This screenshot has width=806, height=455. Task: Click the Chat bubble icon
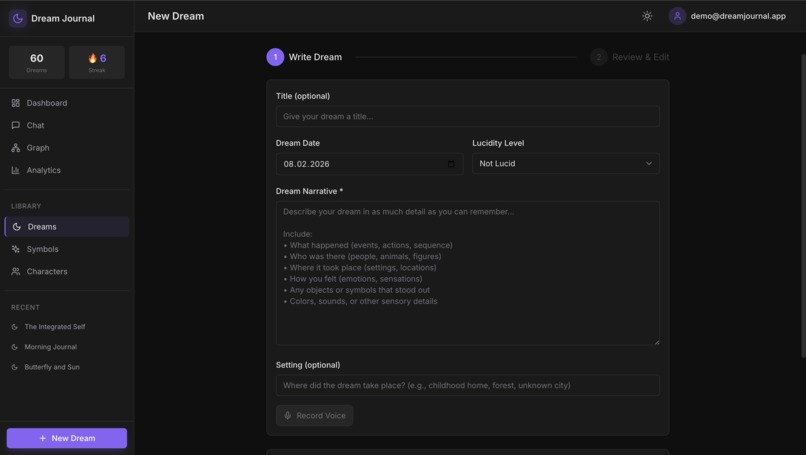(x=15, y=125)
